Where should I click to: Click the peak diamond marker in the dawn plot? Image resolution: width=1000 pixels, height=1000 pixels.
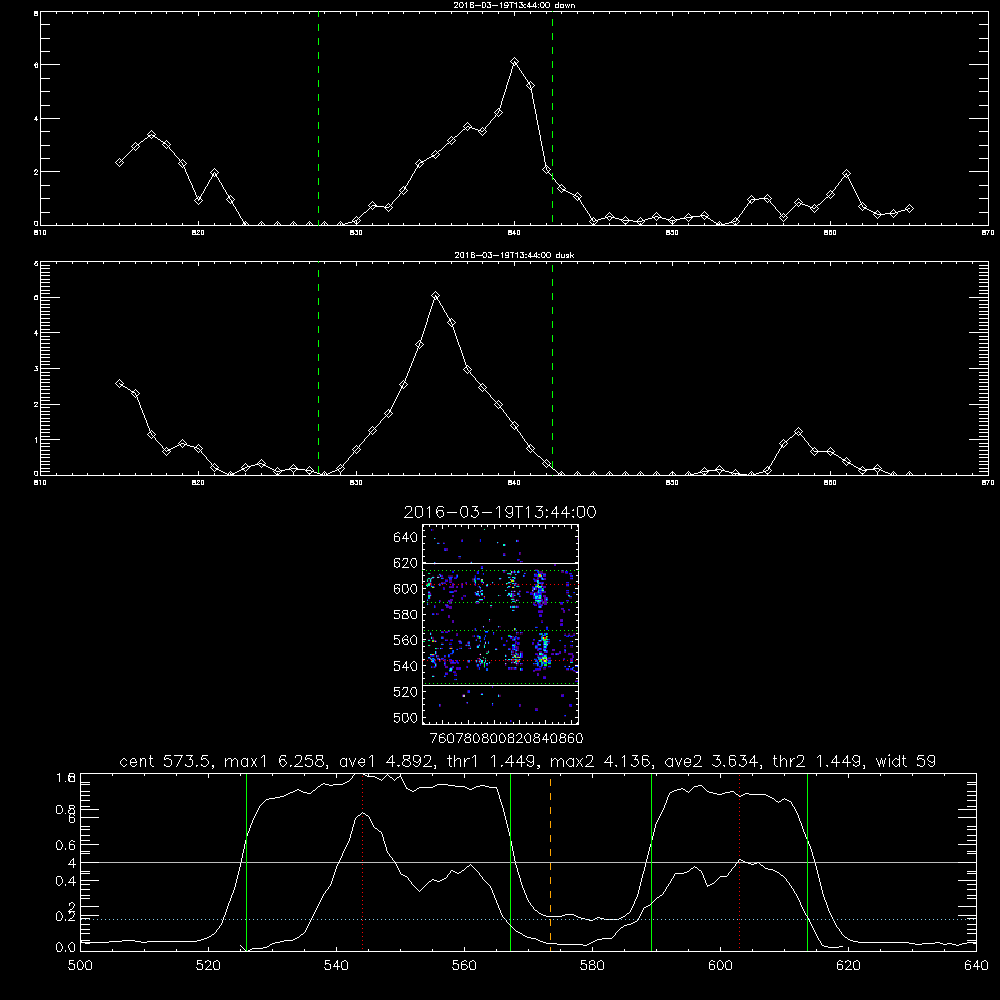[x=515, y=62]
